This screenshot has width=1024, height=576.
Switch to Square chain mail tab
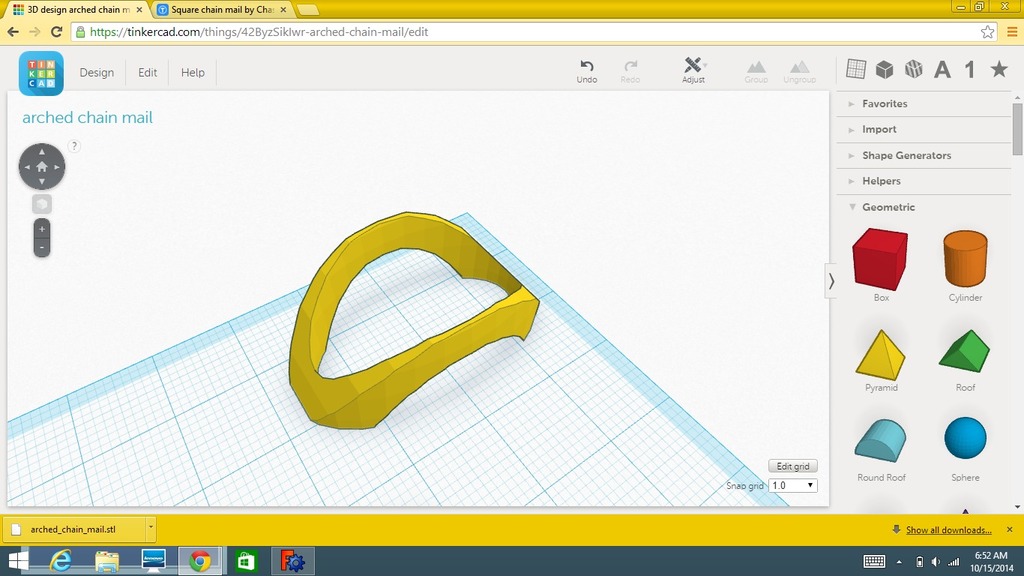click(x=222, y=10)
